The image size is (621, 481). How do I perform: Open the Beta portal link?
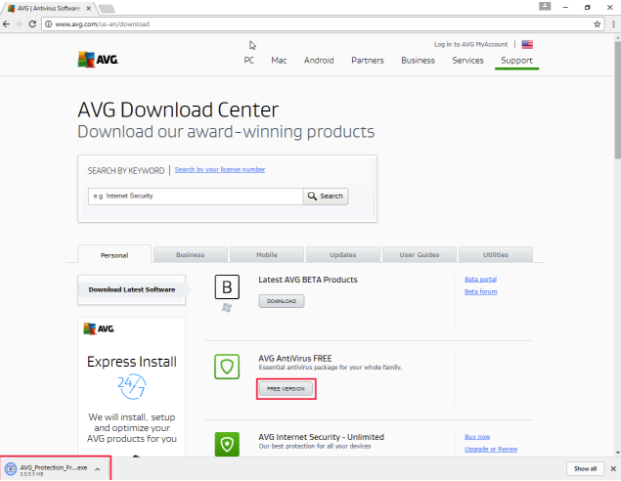pyautogui.click(x=480, y=279)
